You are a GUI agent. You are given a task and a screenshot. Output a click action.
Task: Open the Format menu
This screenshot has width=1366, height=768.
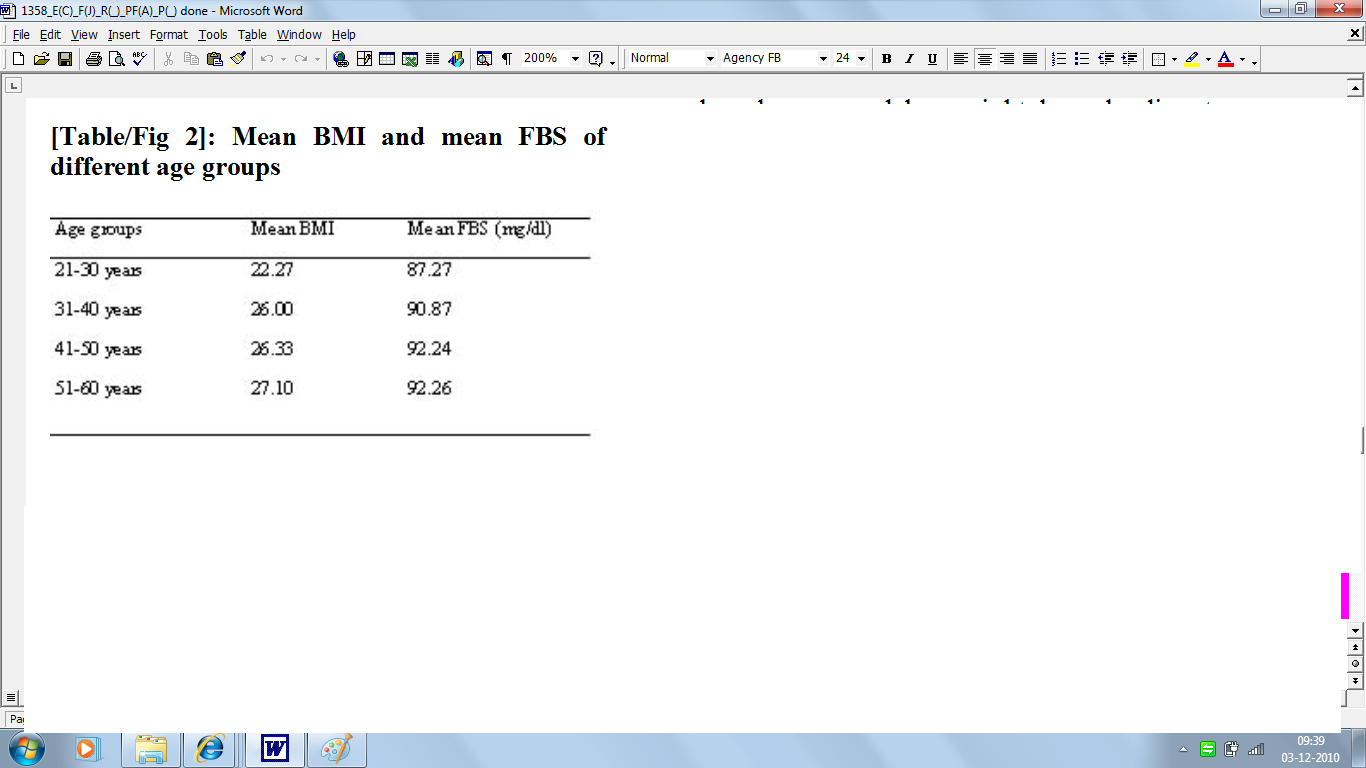(168, 35)
